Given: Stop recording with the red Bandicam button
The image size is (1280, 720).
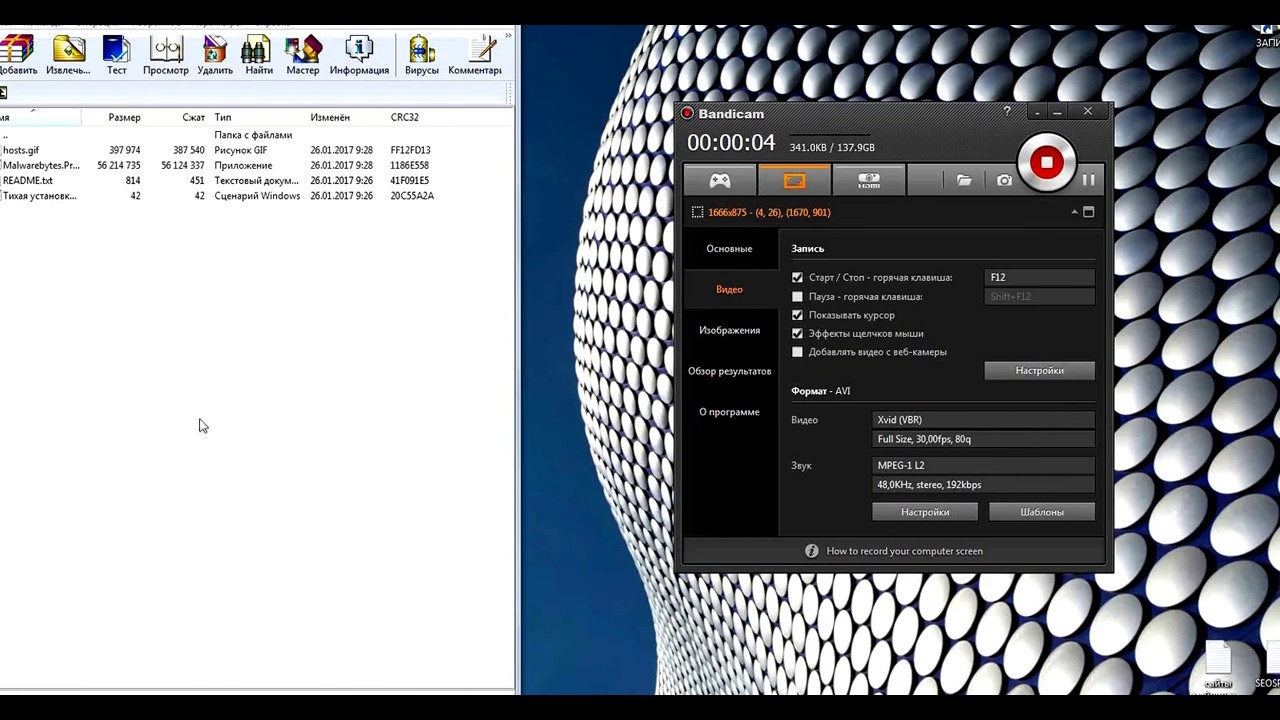Looking at the screenshot, I should (x=1047, y=162).
